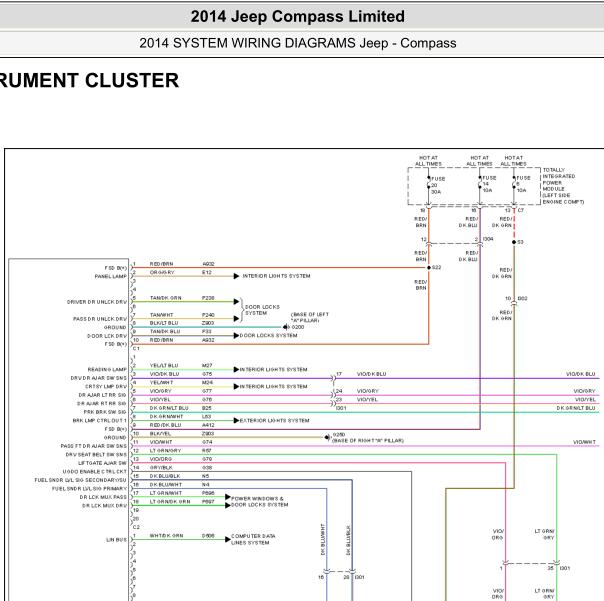Viewport: 604px width, 601px height.
Task: Select the "GRY/BLK" wire color text
Action: point(161,467)
